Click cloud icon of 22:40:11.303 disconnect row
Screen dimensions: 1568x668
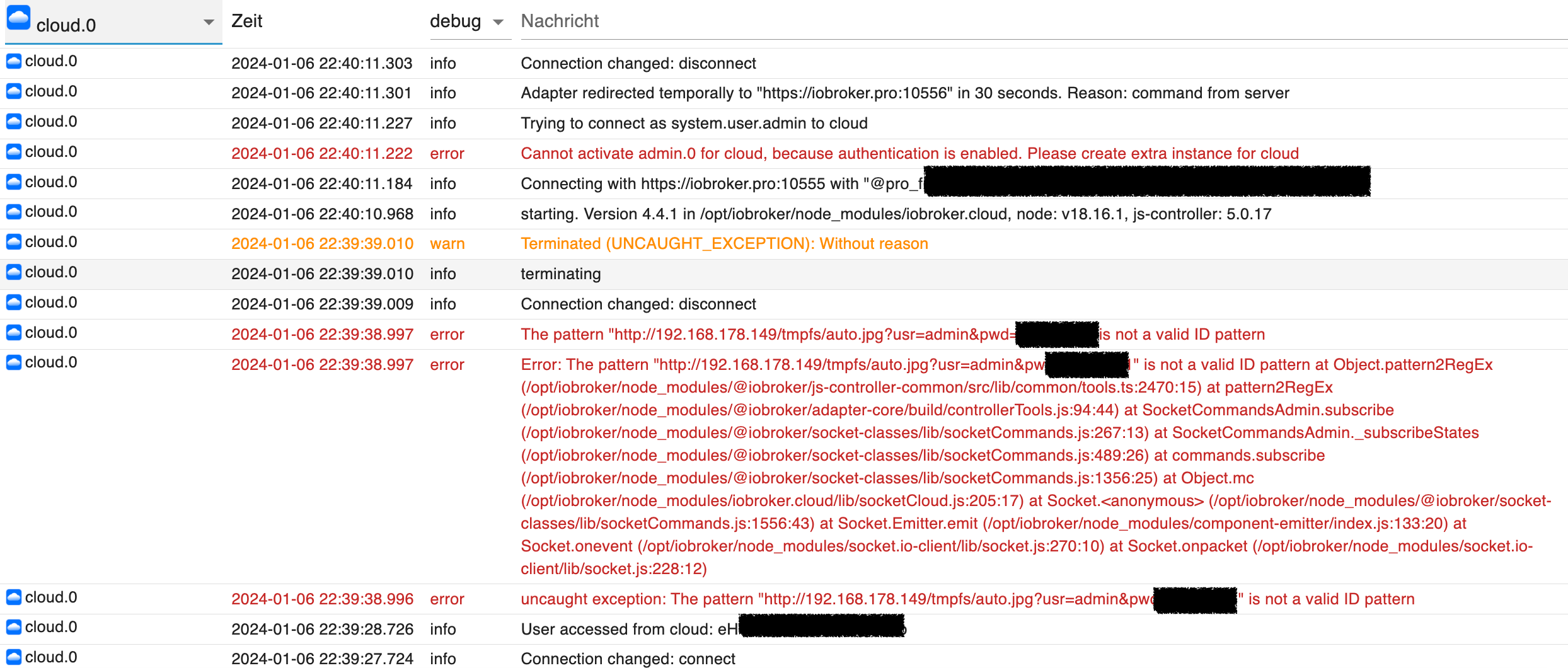(x=14, y=61)
